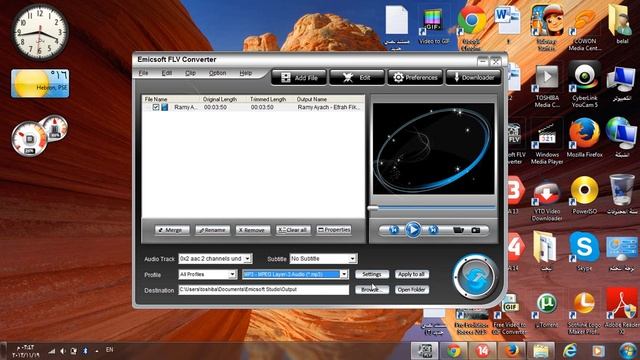The width and height of the screenshot is (640, 360).
Task: Open the Preferences gear button
Action: click(415, 77)
